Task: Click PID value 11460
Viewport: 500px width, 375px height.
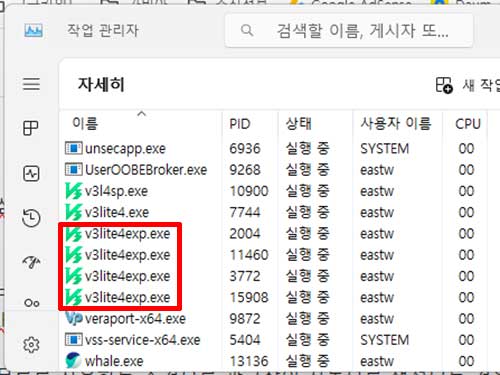Action: 249,255
